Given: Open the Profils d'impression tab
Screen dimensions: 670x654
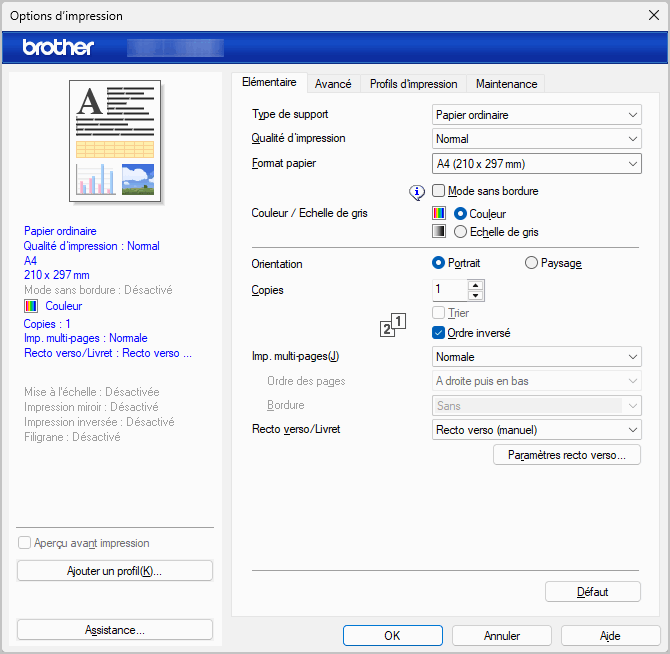Looking at the screenshot, I should [x=414, y=84].
